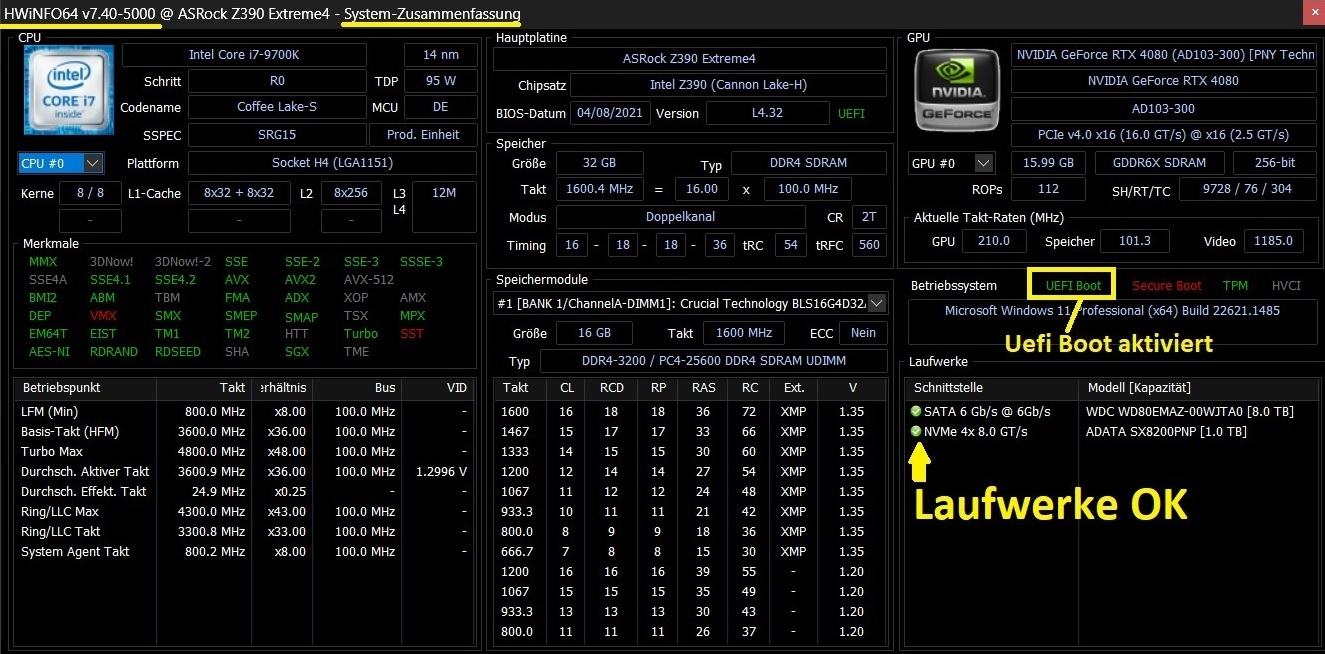Click the Modell [Kapazität] column header
1325x654 pixels.
[1198, 387]
